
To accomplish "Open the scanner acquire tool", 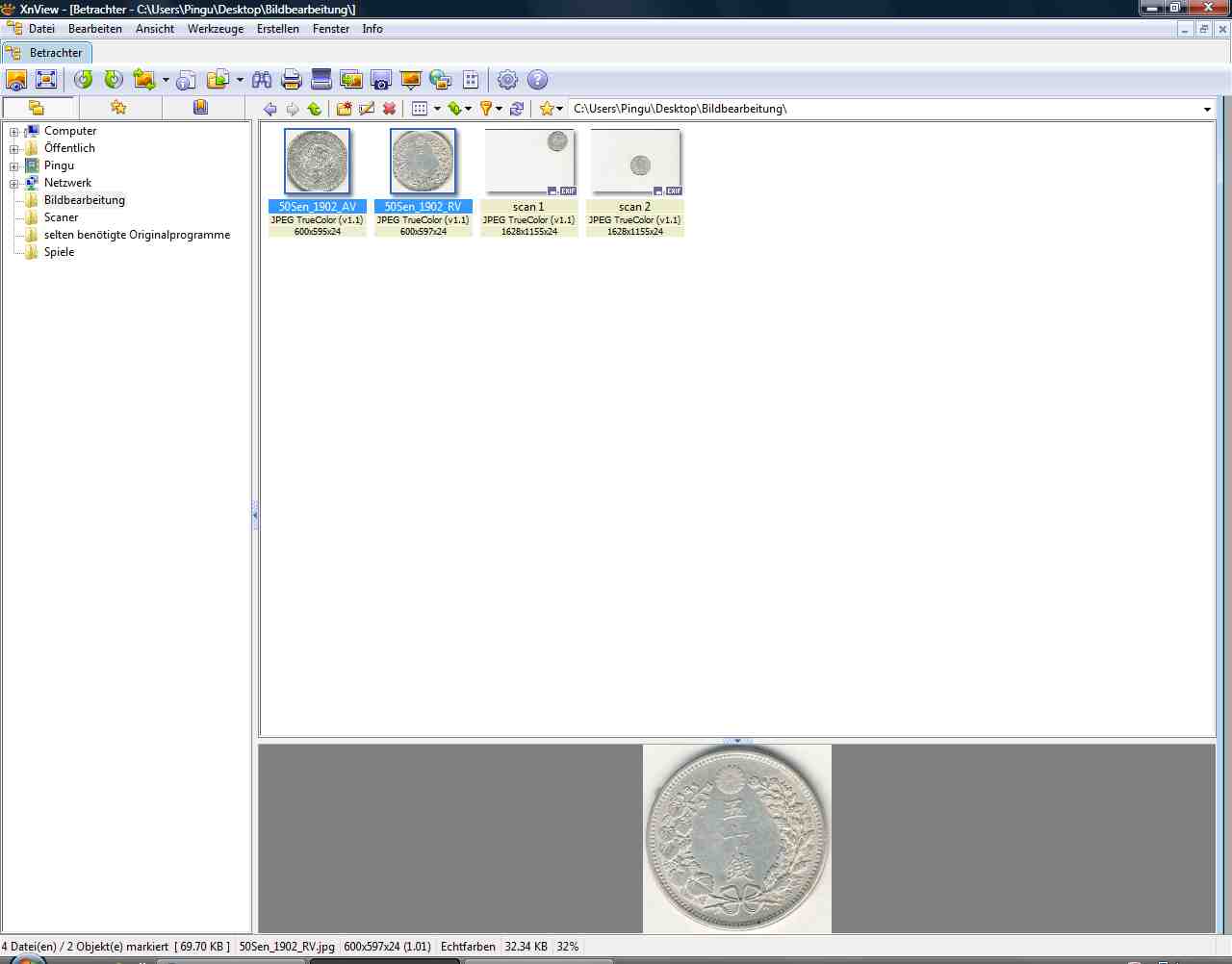I will tap(321, 80).
